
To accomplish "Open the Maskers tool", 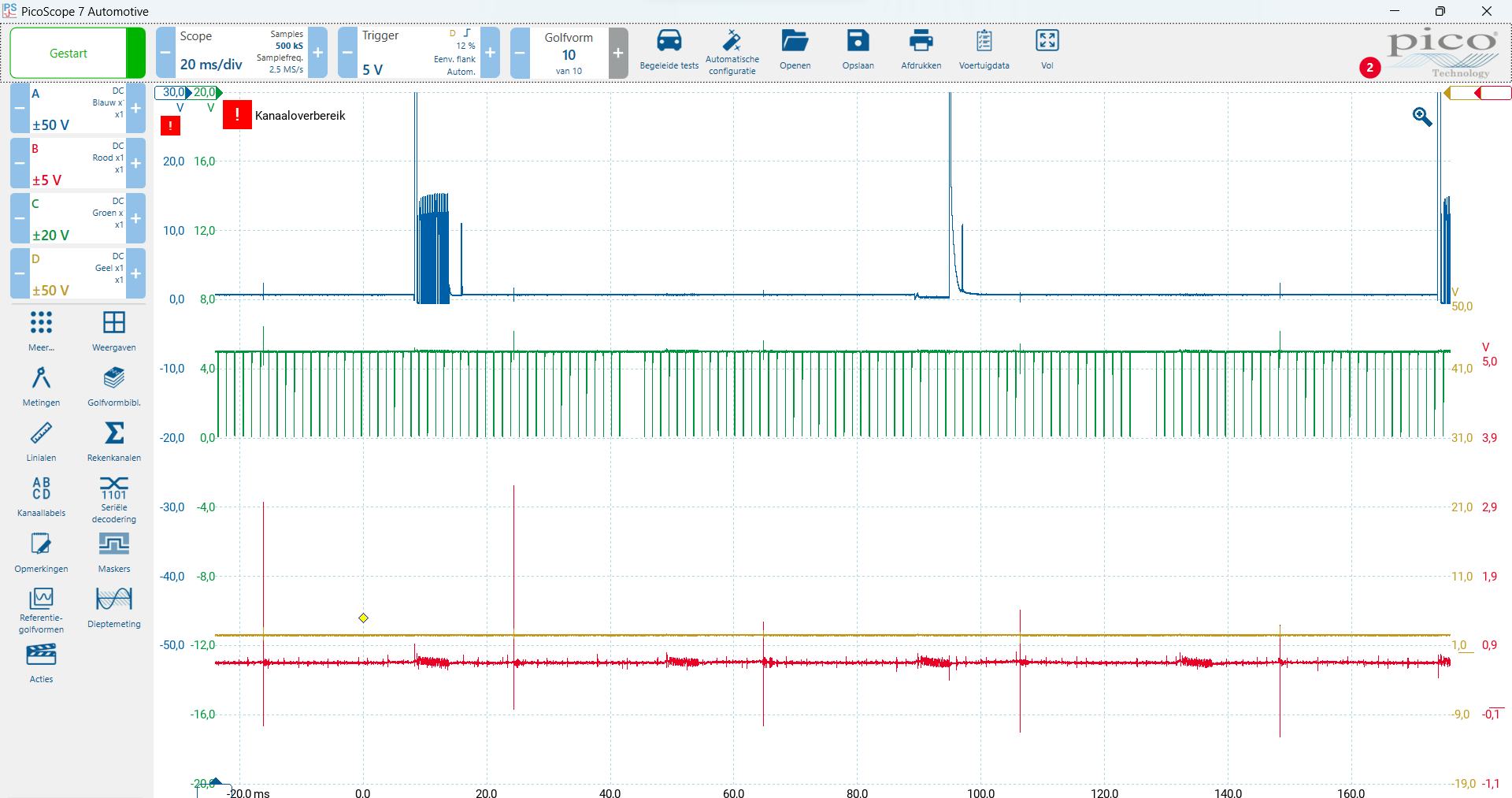I will tap(114, 544).
